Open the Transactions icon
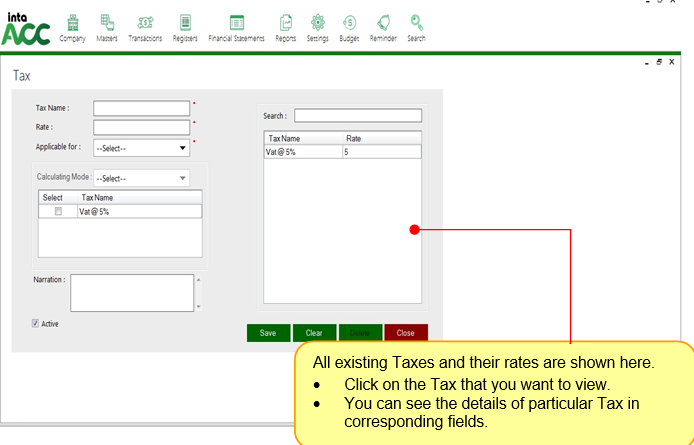The width and height of the screenshot is (694, 445). [x=145, y=23]
